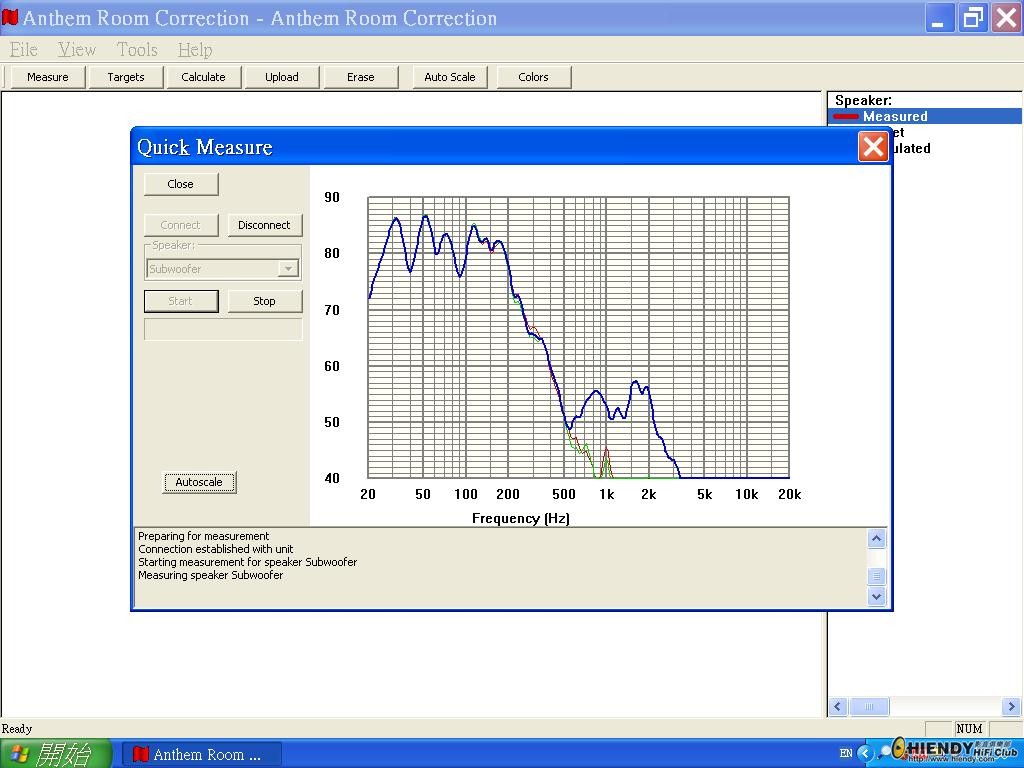Click the greyed Connect button
The width and height of the screenshot is (1024, 768).
[181, 225]
